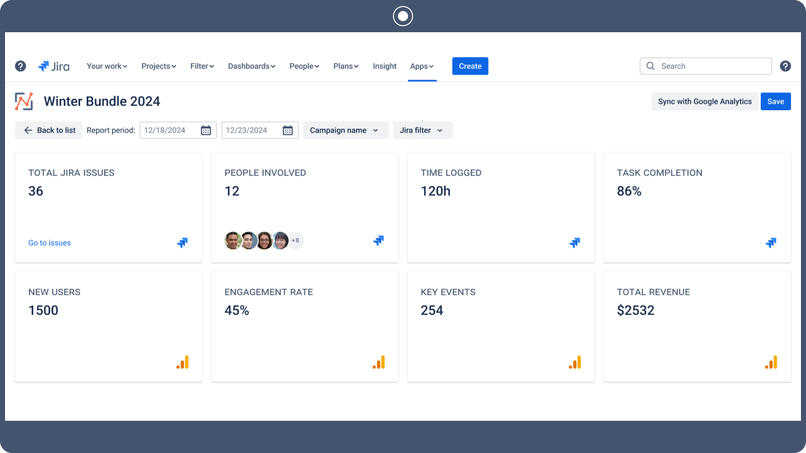Viewport: 806px width, 453px height.
Task: Click the fourth avatar in People Involved
Action: point(280,240)
